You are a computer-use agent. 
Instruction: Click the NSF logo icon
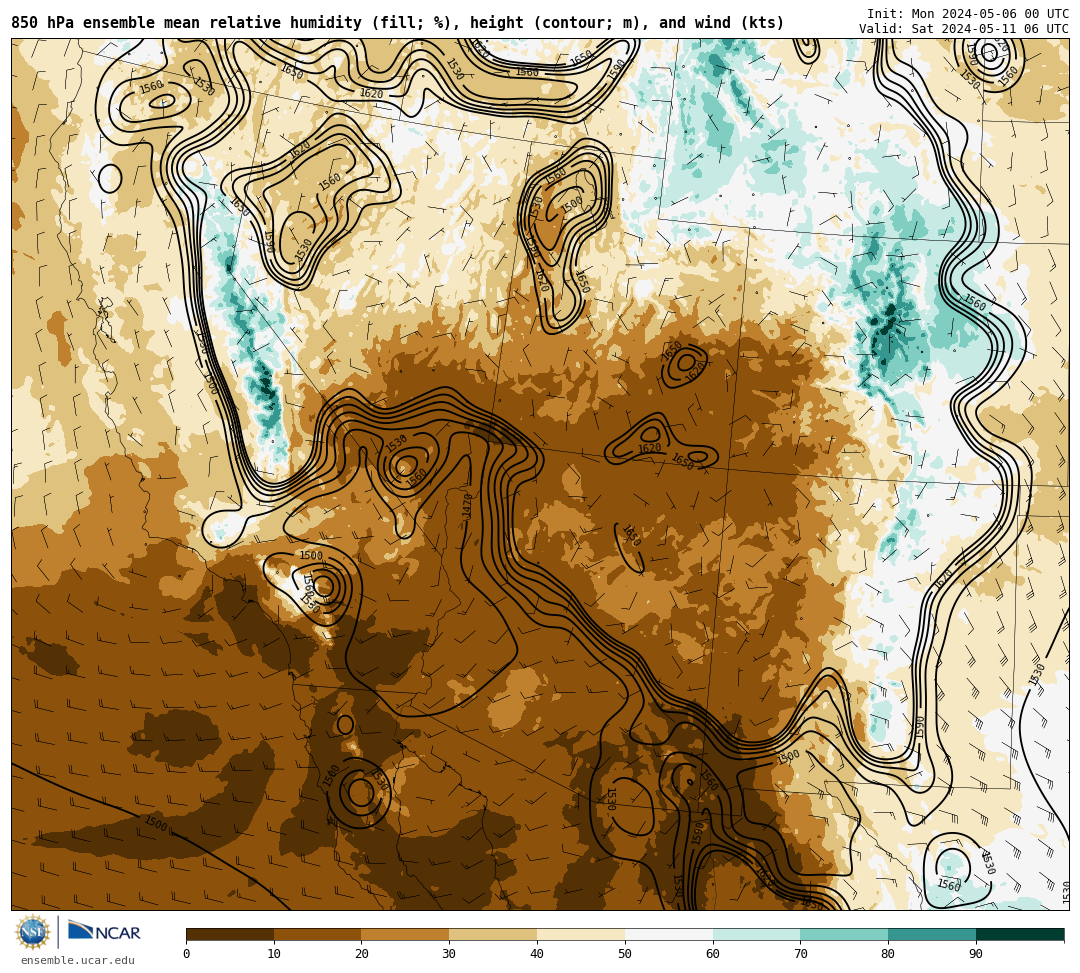pos(33,932)
